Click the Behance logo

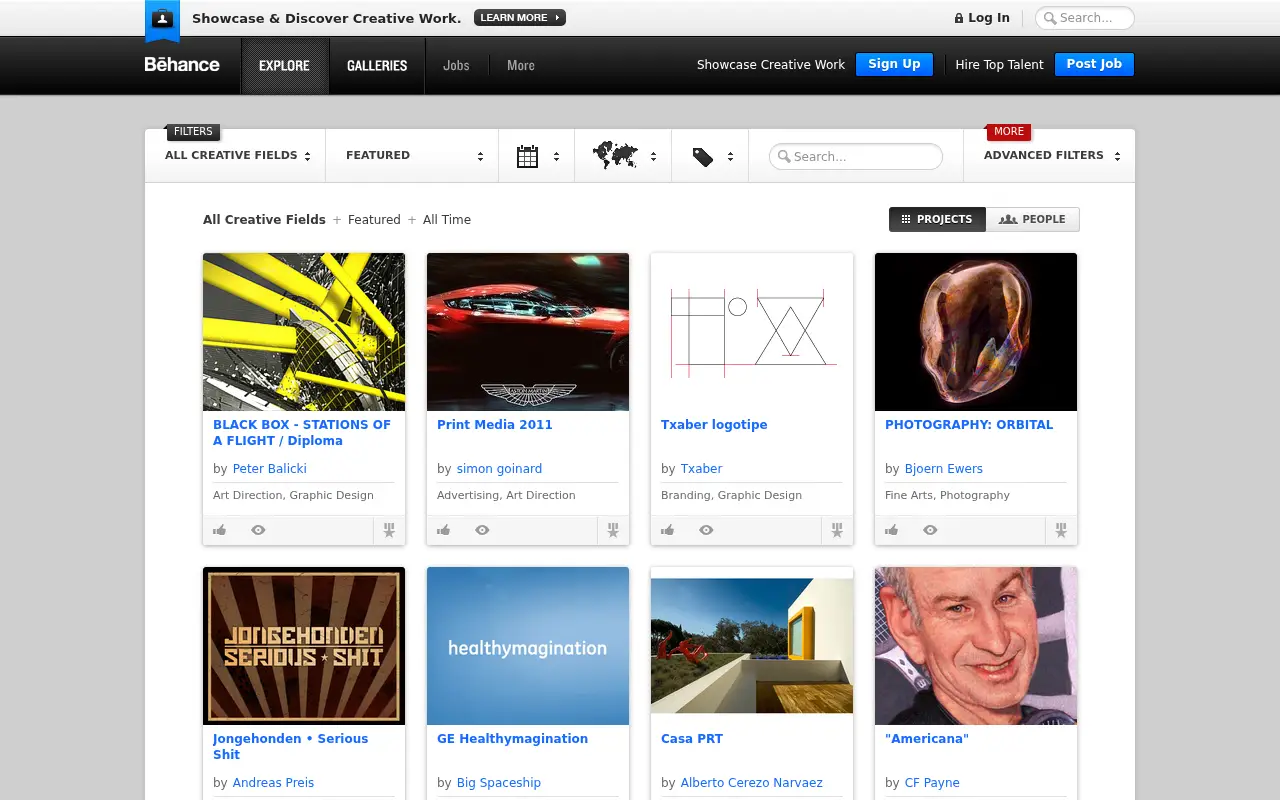point(182,65)
